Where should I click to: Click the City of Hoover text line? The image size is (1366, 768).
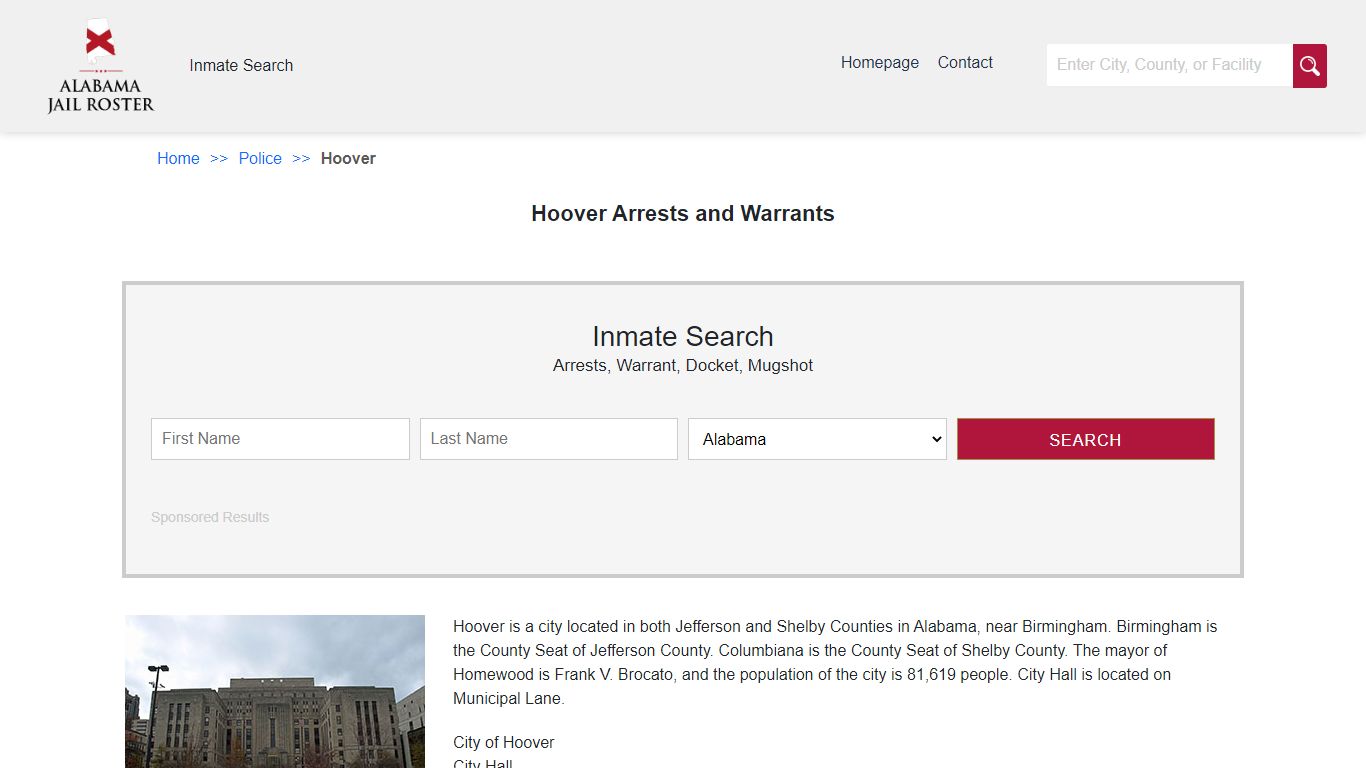(503, 742)
